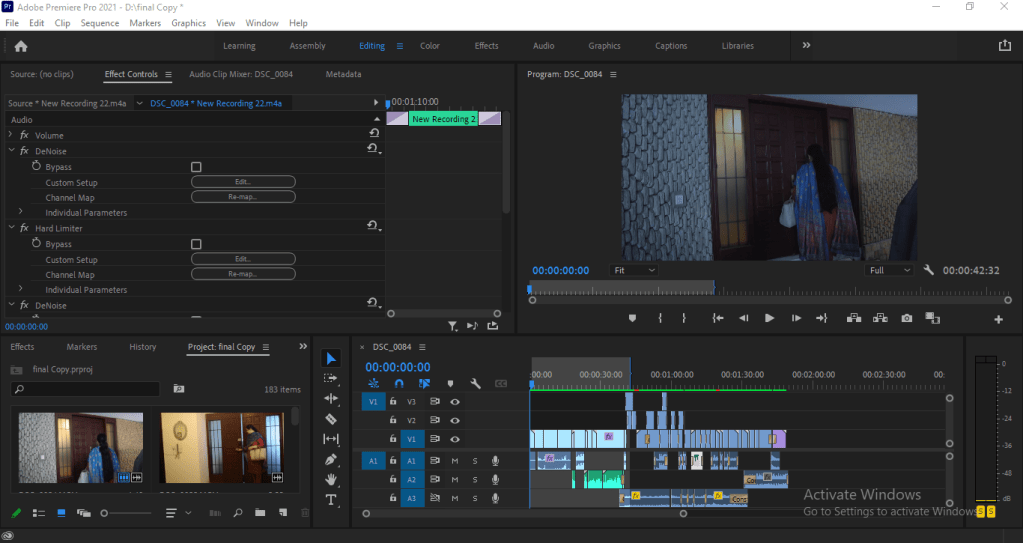The width and height of the screenshot is (1023, 543).
Task: Open the Sequence menu
Action: click(x=99, y=22)
